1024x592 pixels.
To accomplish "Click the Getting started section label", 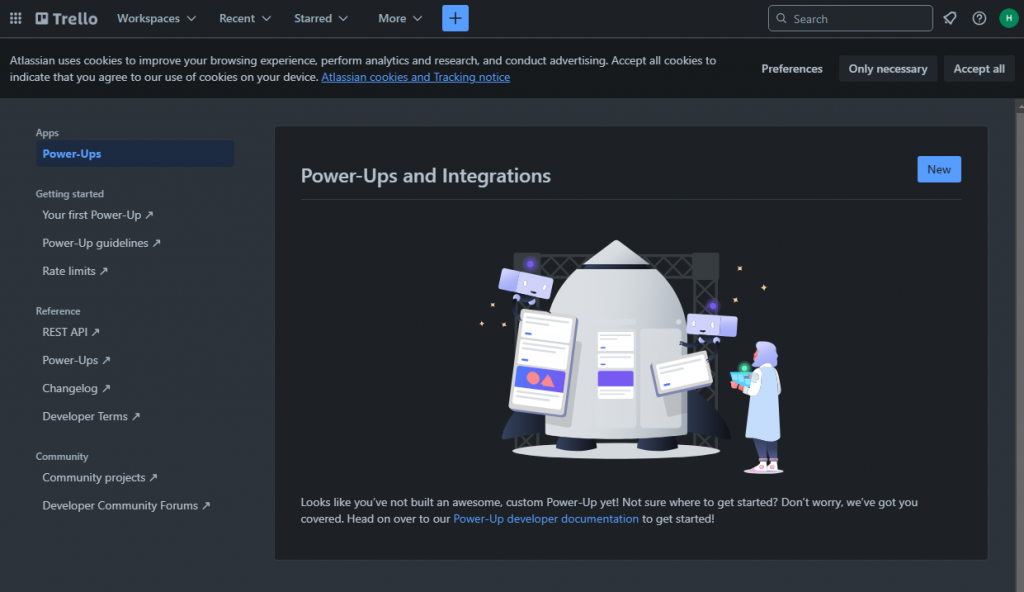I will pyautogui.click(x=70, y=194).
